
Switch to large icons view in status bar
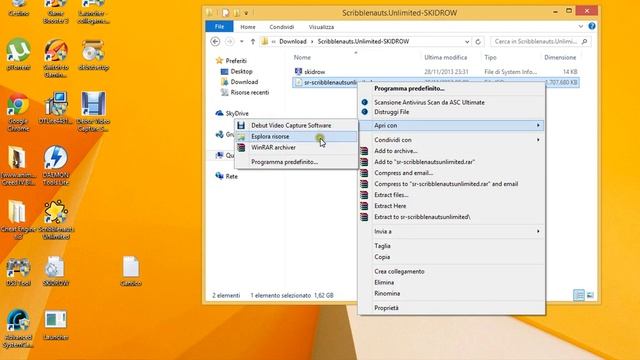point(590,295)
